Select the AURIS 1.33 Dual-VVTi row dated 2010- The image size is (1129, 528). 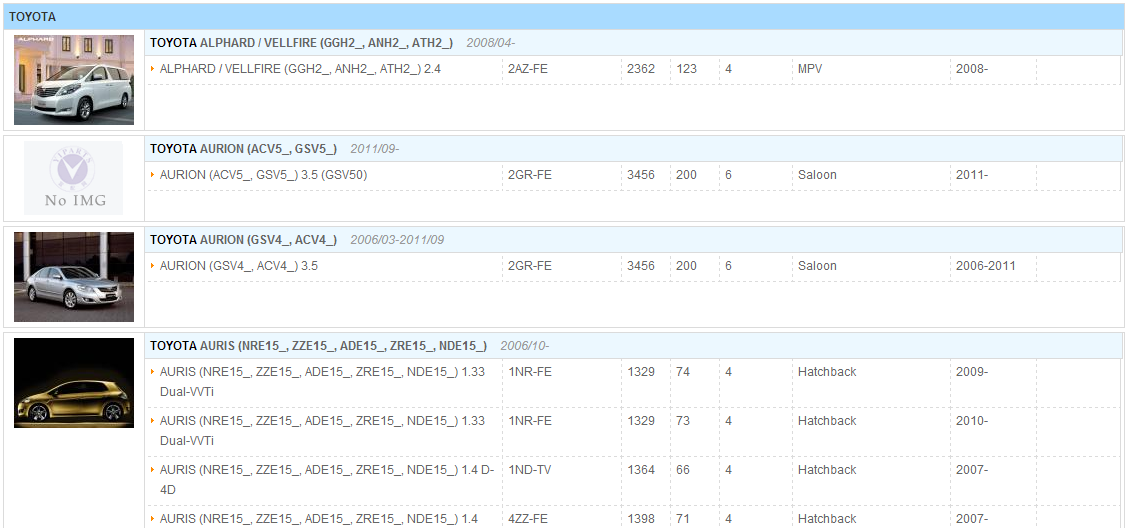click(x=634, y=431)
